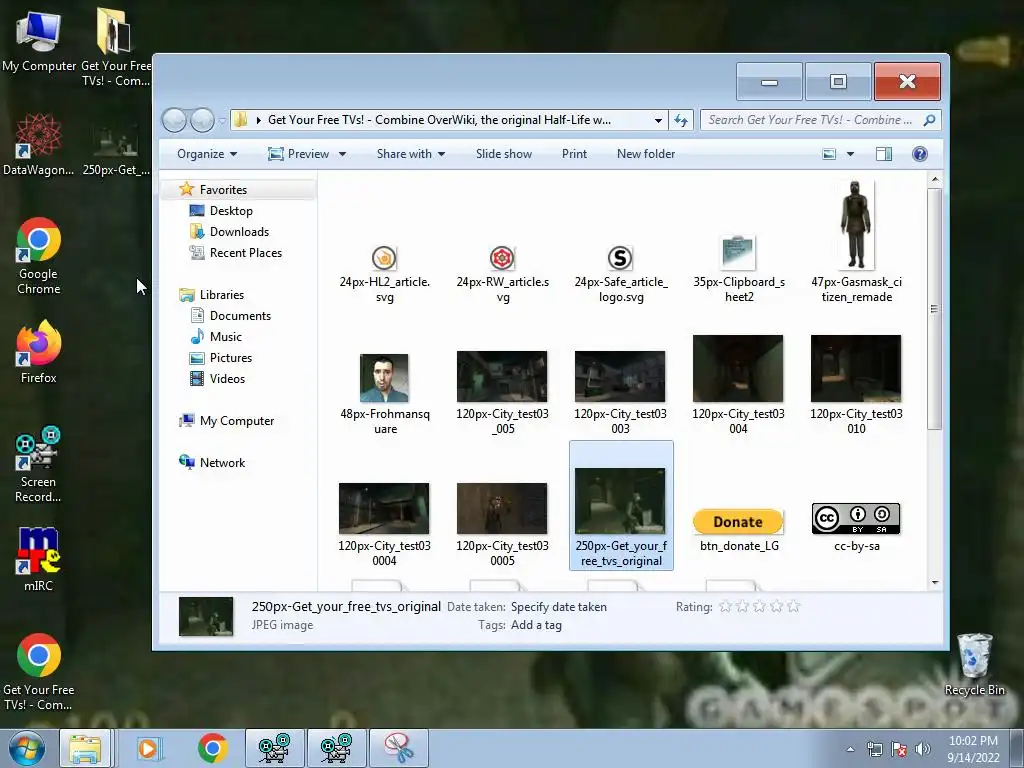Click the search magnifier icon
The height and width of the screenshot is (768, 1024).
tap(929, 120)
